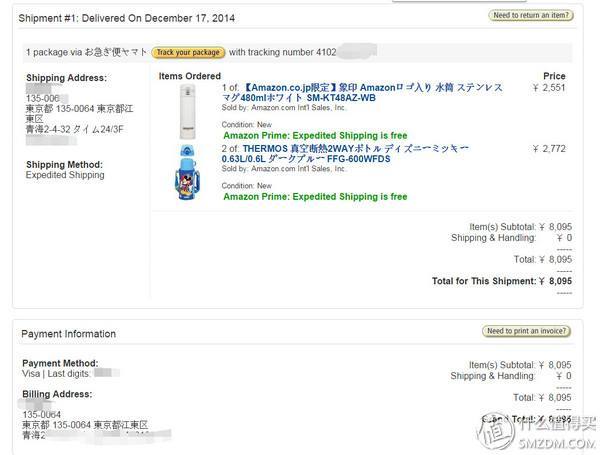The image size is (600, 455).
Task: Open the THERMOS Disney Mickey bottle product link
Action: pos(345,153)
